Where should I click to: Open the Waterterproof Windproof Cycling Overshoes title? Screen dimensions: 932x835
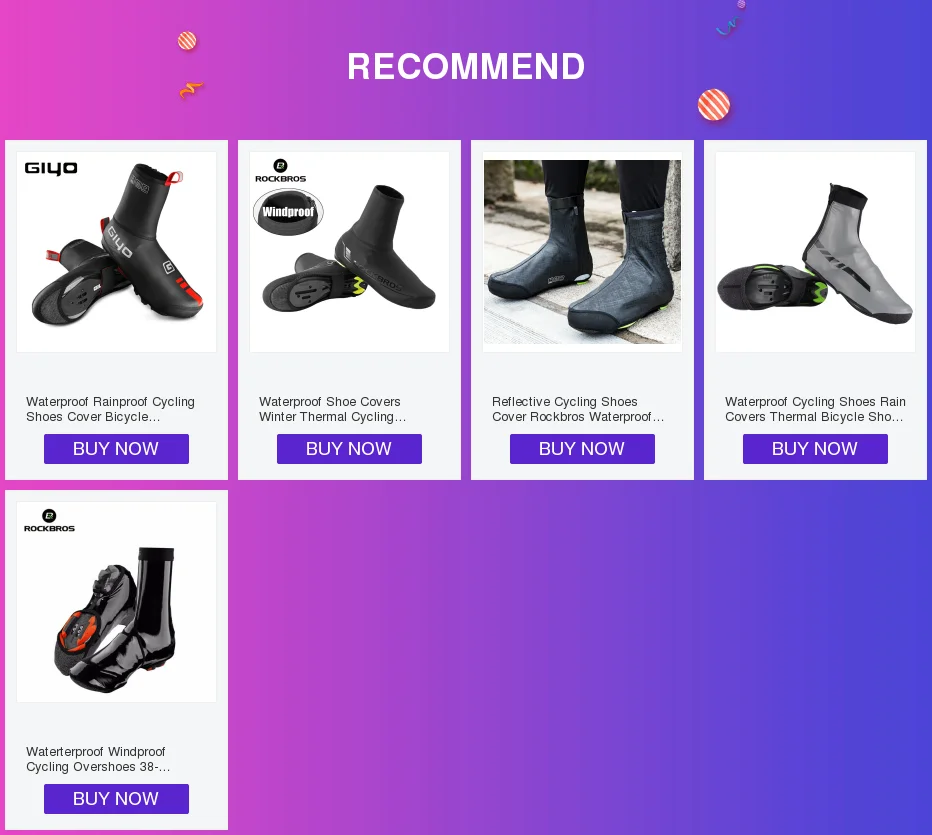pyautogui.click(x=98, y=760)
